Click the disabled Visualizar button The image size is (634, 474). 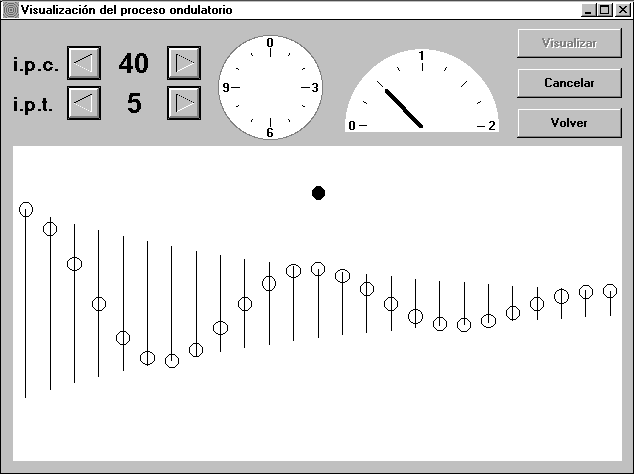[x=569, y=43]
